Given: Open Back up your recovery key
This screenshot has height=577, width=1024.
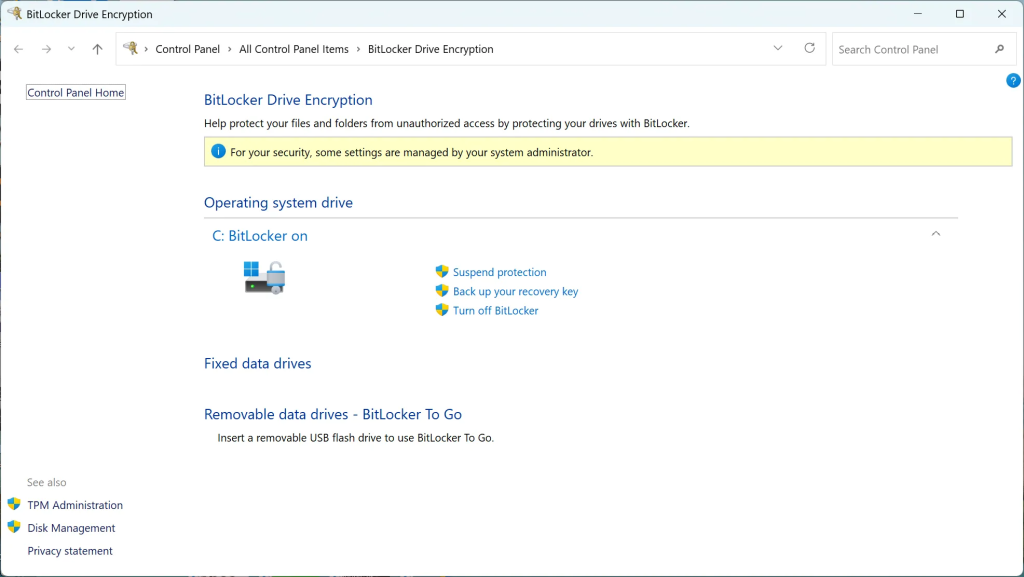Looking at the screenshot, I should pos(515,292).
